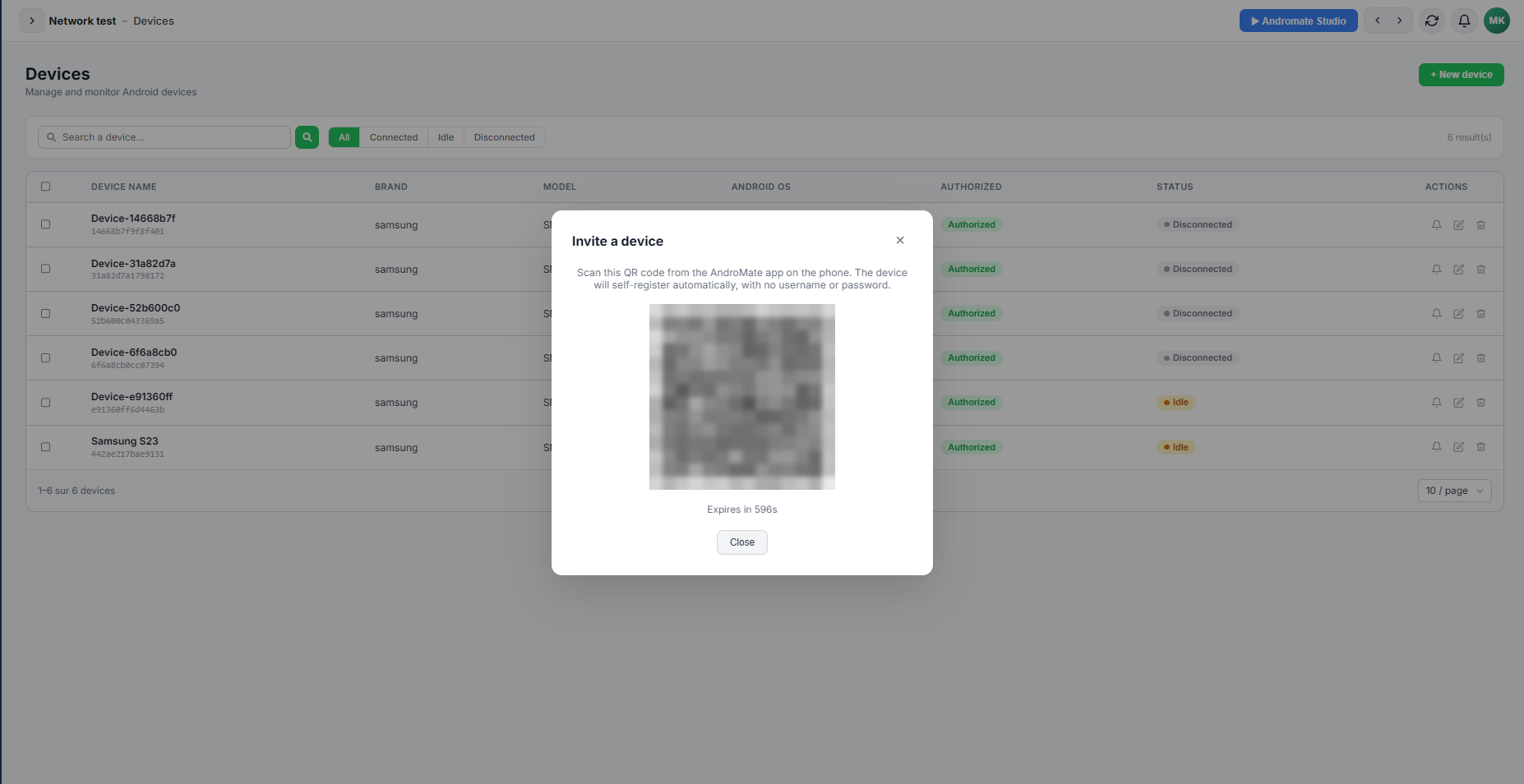Open notifications bell in the header
Image resolution: width=1524 pixels, height=784 pixels.
1464,21
